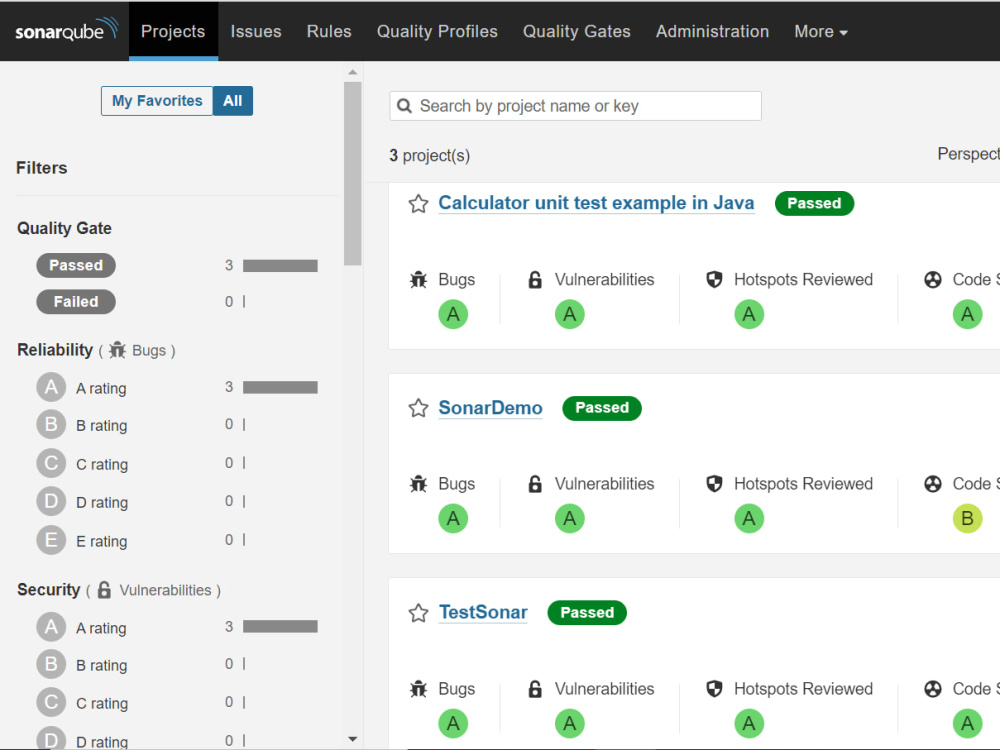Screen dimensions: 1000x750
Task: Click the Bugs insect icon for SonarDemo
Action: click(x=420, y=483)
